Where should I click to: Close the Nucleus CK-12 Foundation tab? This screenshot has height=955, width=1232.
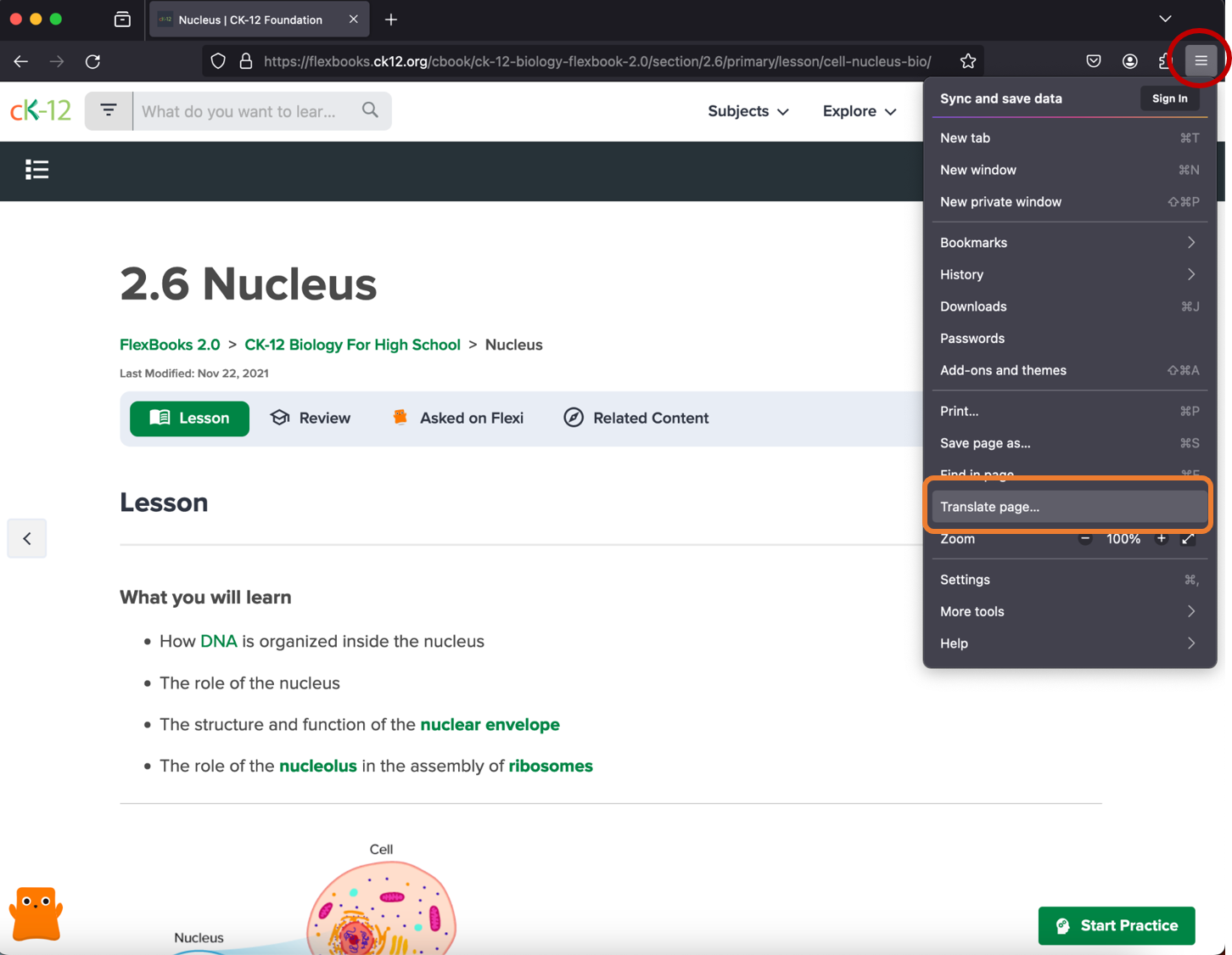pyautogui.click(x=353, y=20)
